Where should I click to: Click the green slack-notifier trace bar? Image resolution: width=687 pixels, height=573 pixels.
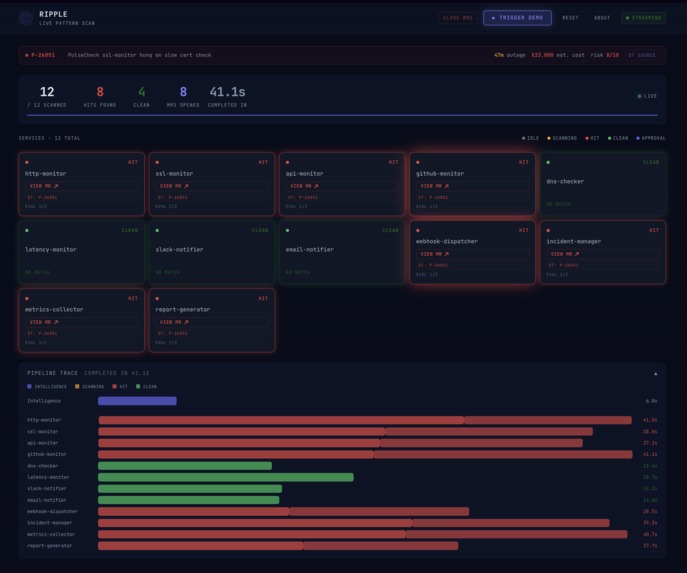[190, 488]
